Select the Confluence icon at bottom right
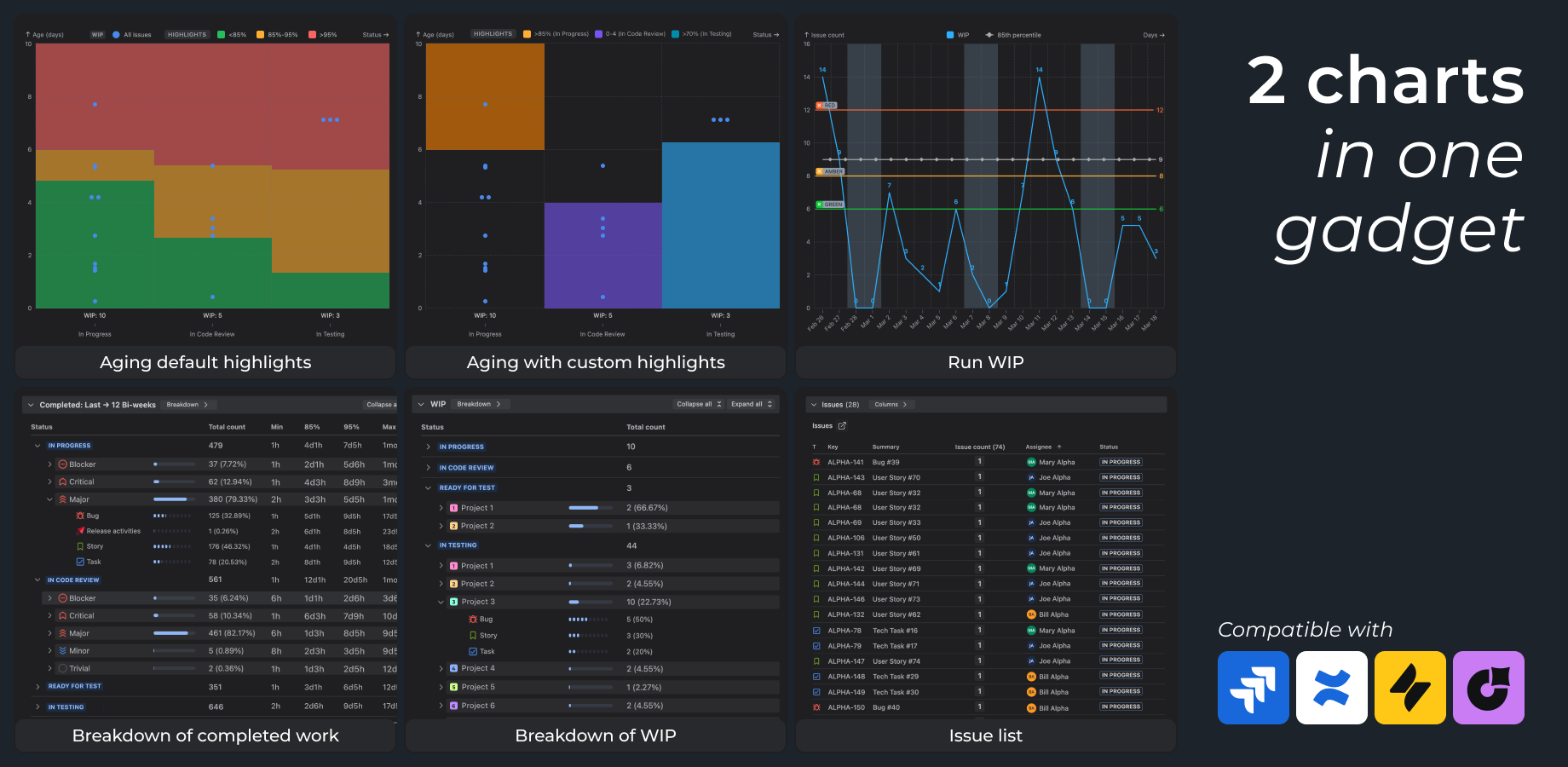 pos(1331,688)
